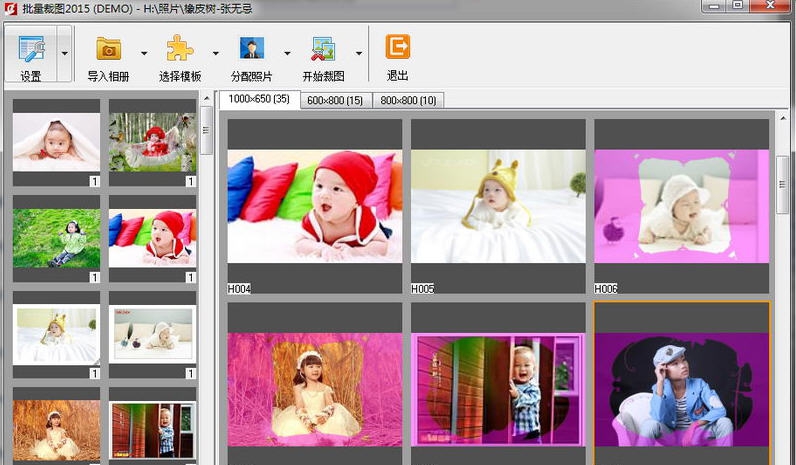Select the purple template with boy in cap
796x465 pixels.
pos(681,389)
